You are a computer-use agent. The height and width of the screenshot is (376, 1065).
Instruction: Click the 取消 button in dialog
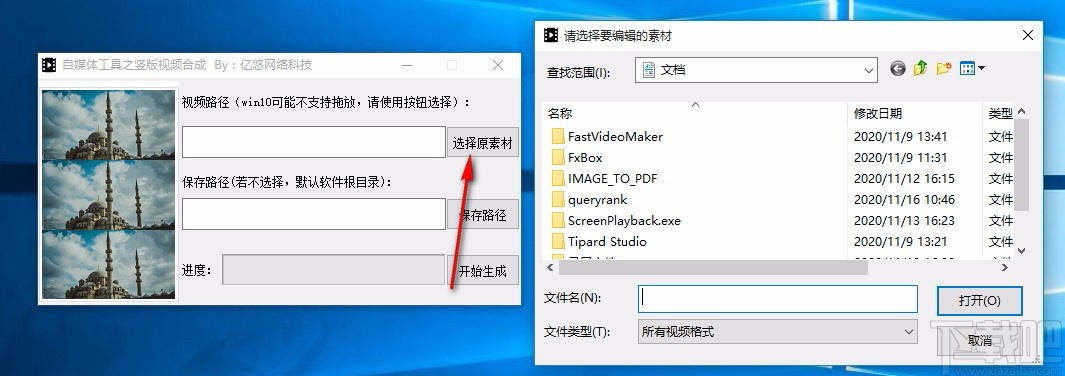979,340
